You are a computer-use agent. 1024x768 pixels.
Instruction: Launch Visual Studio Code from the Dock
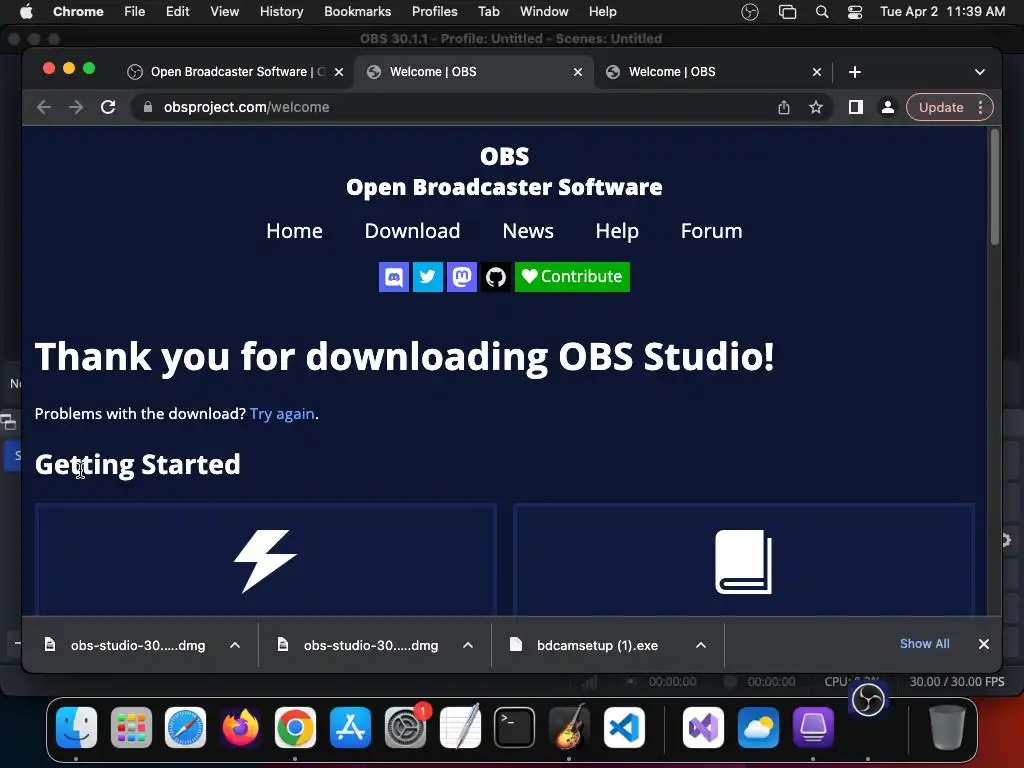pyautogui.click(x=624, y=728)
